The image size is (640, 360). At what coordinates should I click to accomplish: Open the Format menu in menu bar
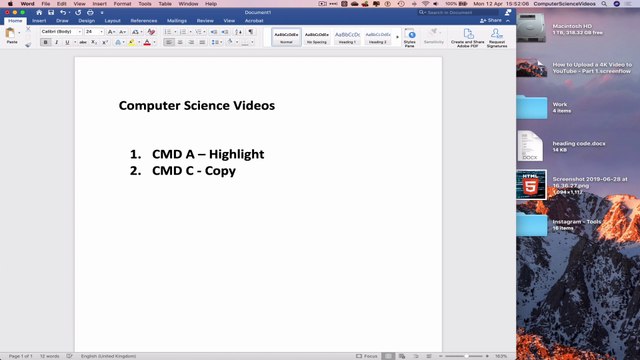point(122,4)
